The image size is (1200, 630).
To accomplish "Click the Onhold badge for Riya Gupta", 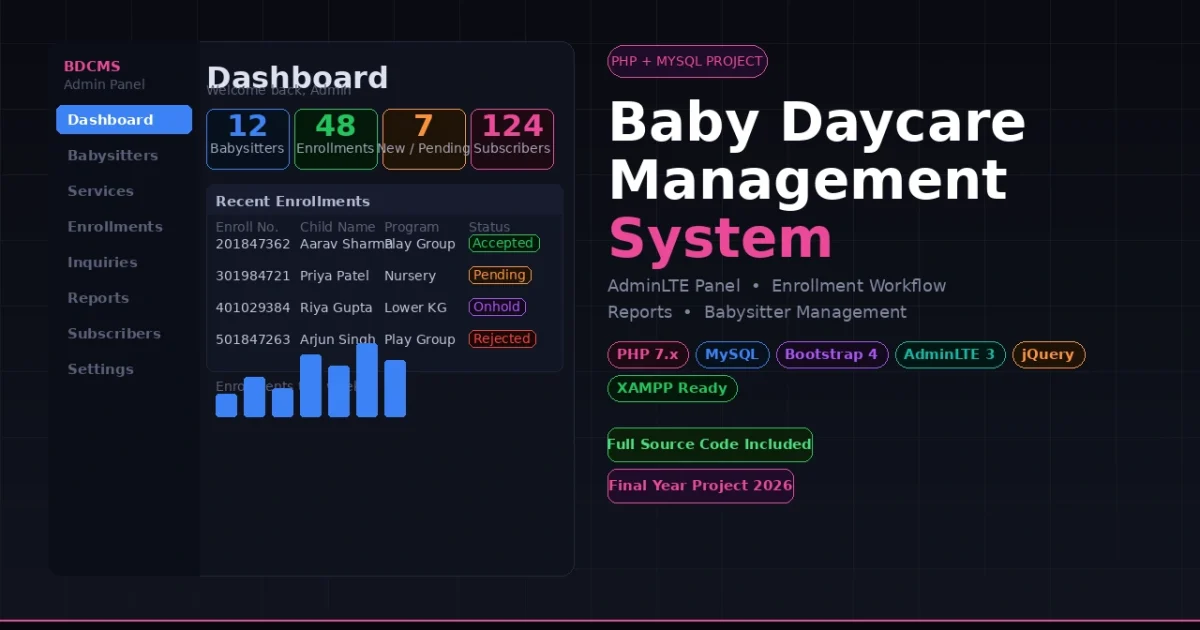I will click(x=496, y=307).
